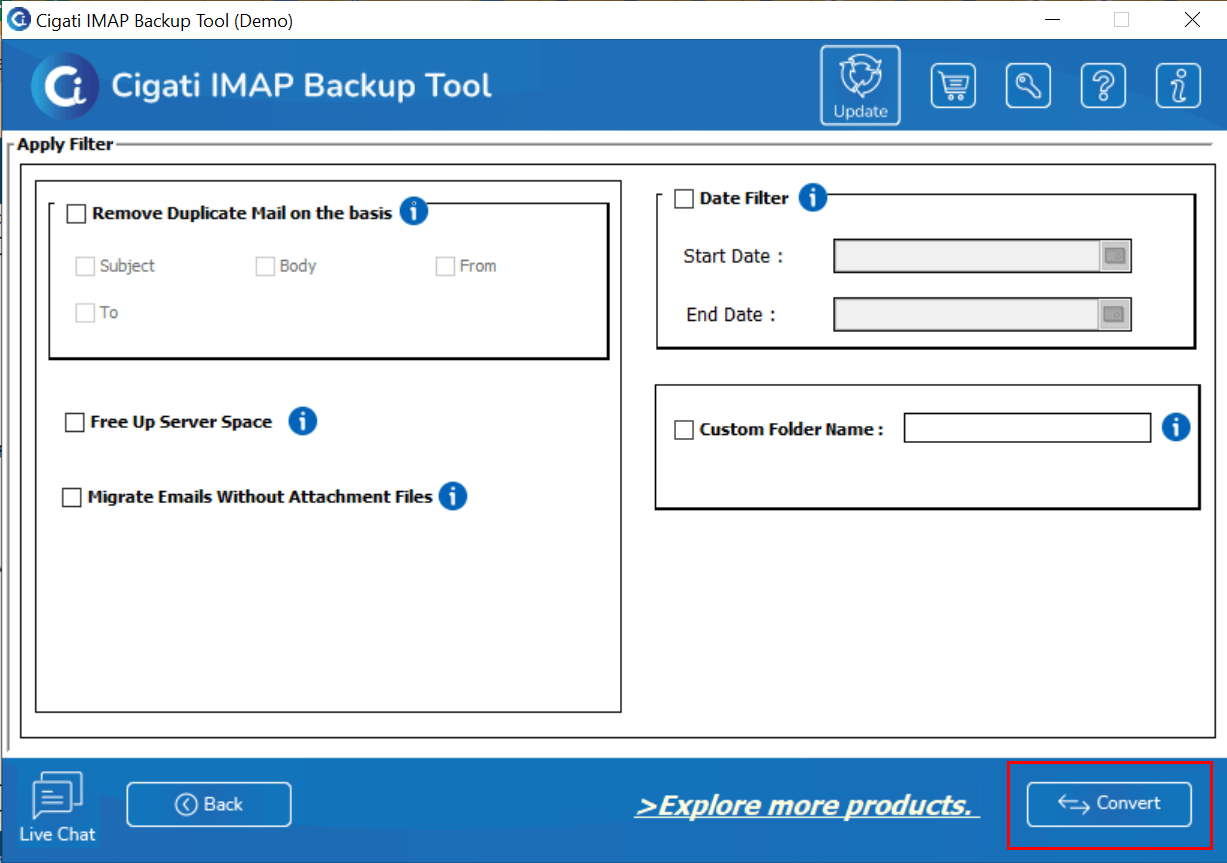Enable Free Up Server Space checkbox

(x=74, y=422)
